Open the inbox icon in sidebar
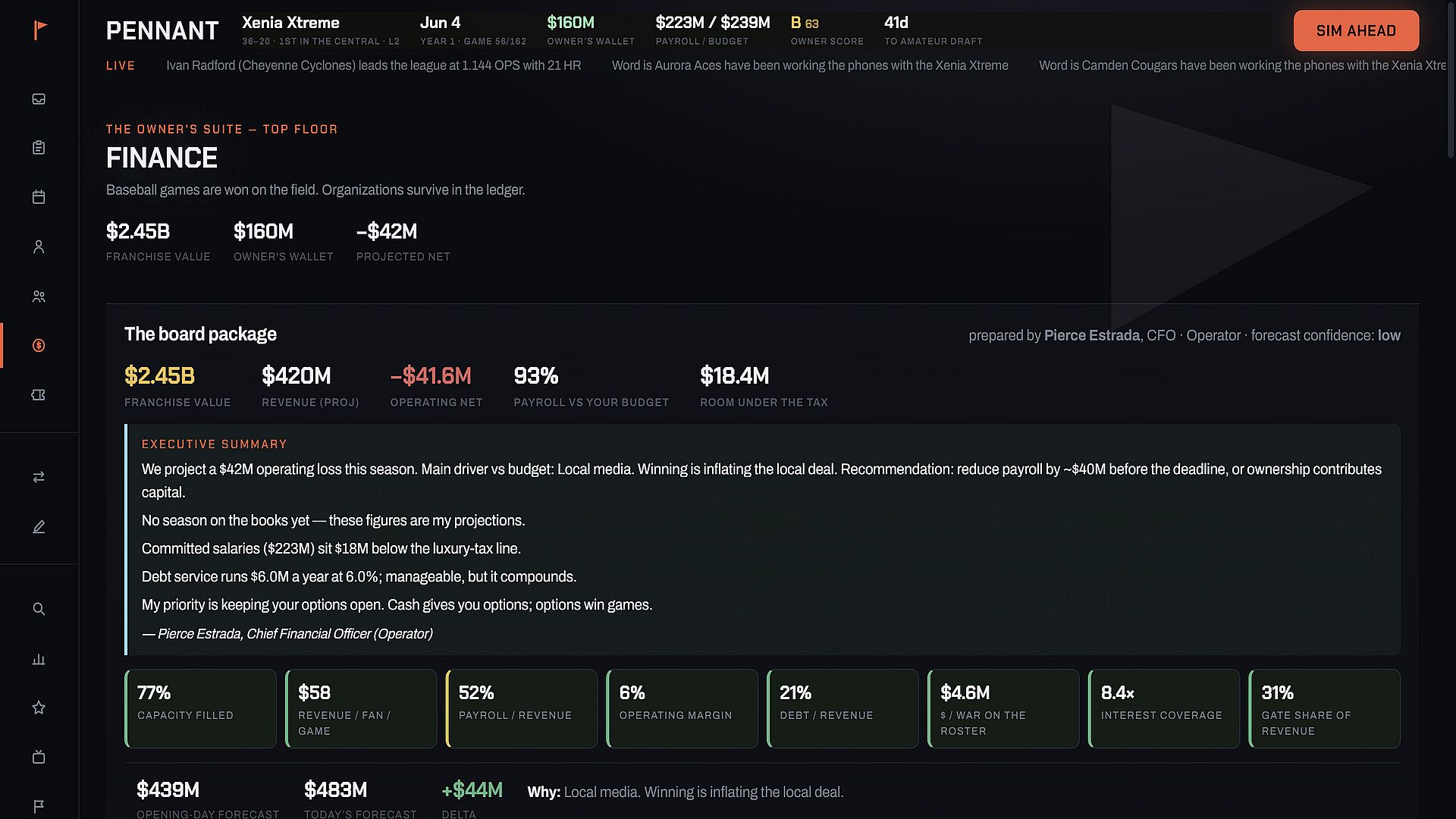This screenshot has height=819, width=1456. tap(39, 99)
